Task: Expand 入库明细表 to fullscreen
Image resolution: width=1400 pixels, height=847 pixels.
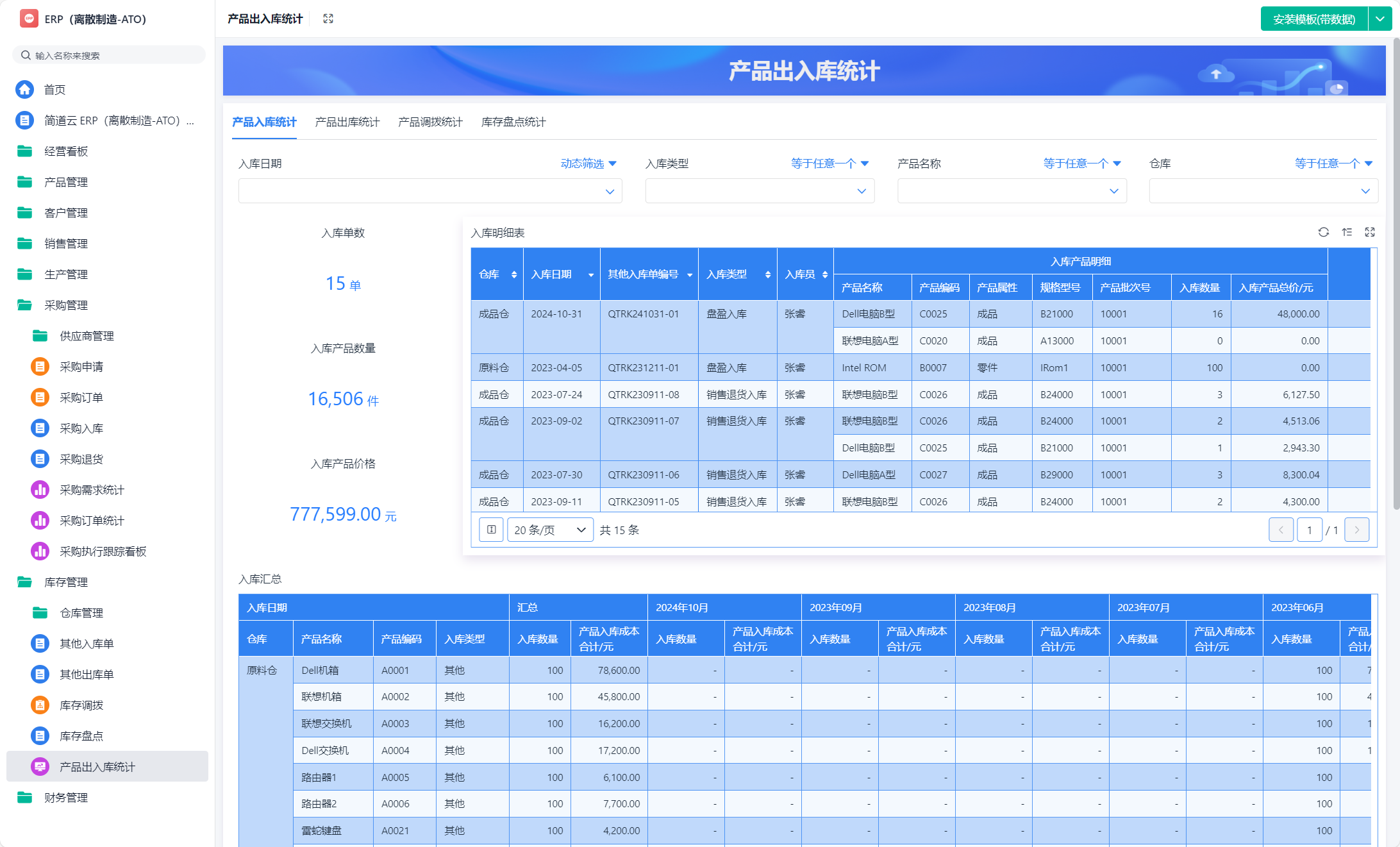Action: (1370, 232)
